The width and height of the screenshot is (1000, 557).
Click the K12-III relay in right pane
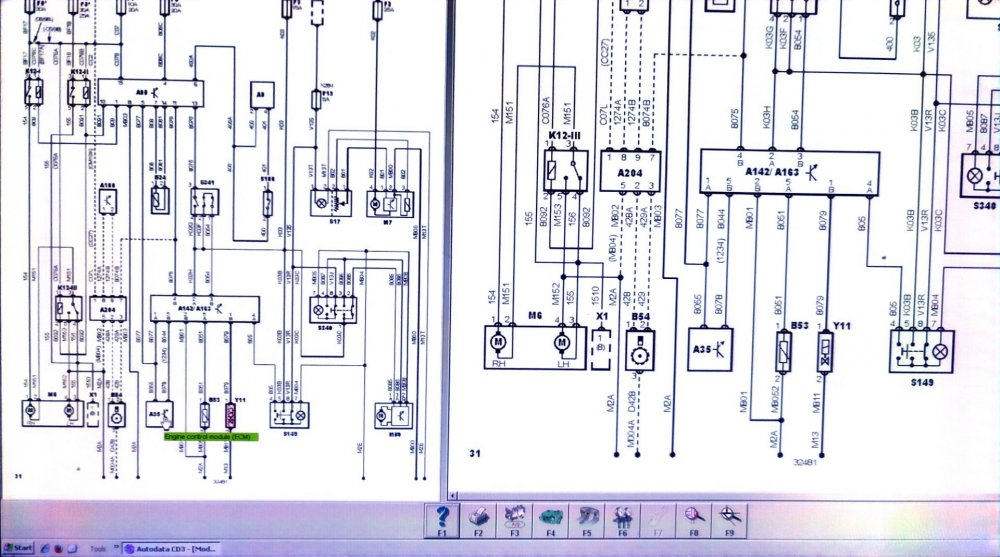561,172
